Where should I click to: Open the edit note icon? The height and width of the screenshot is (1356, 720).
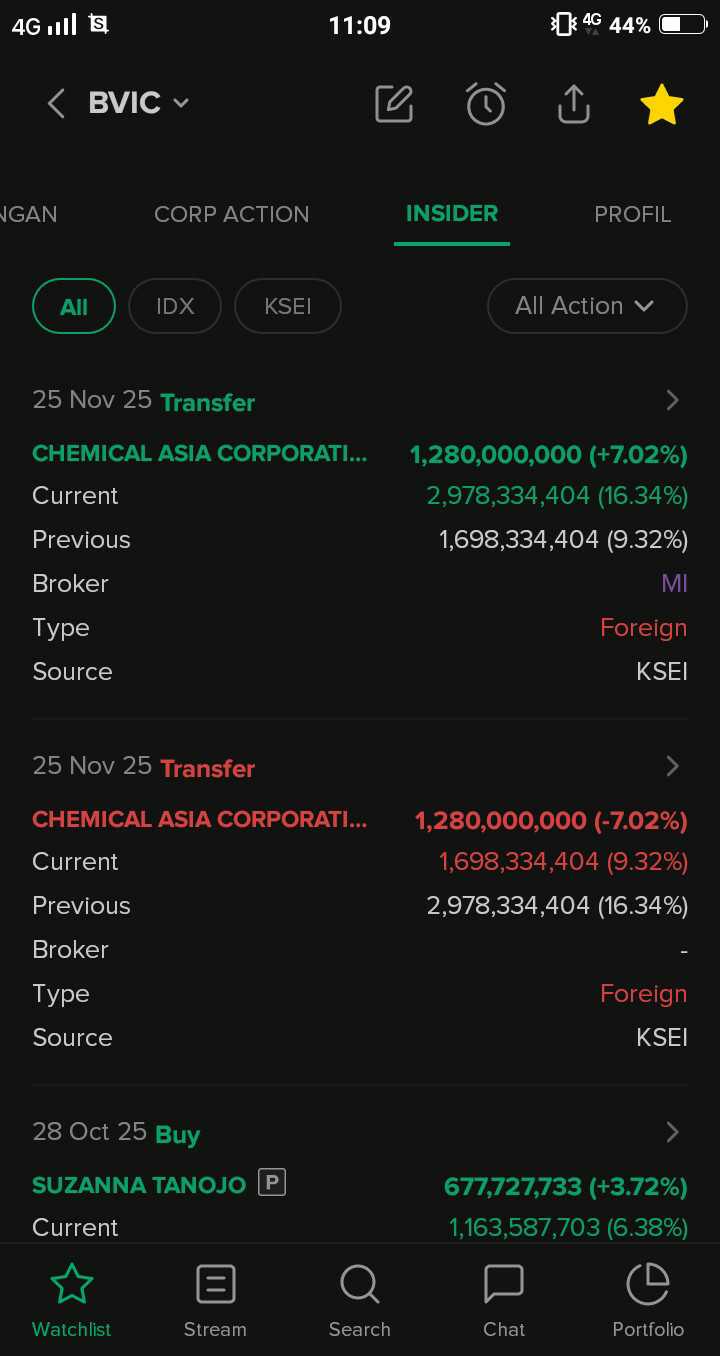[x=394, y=103]
